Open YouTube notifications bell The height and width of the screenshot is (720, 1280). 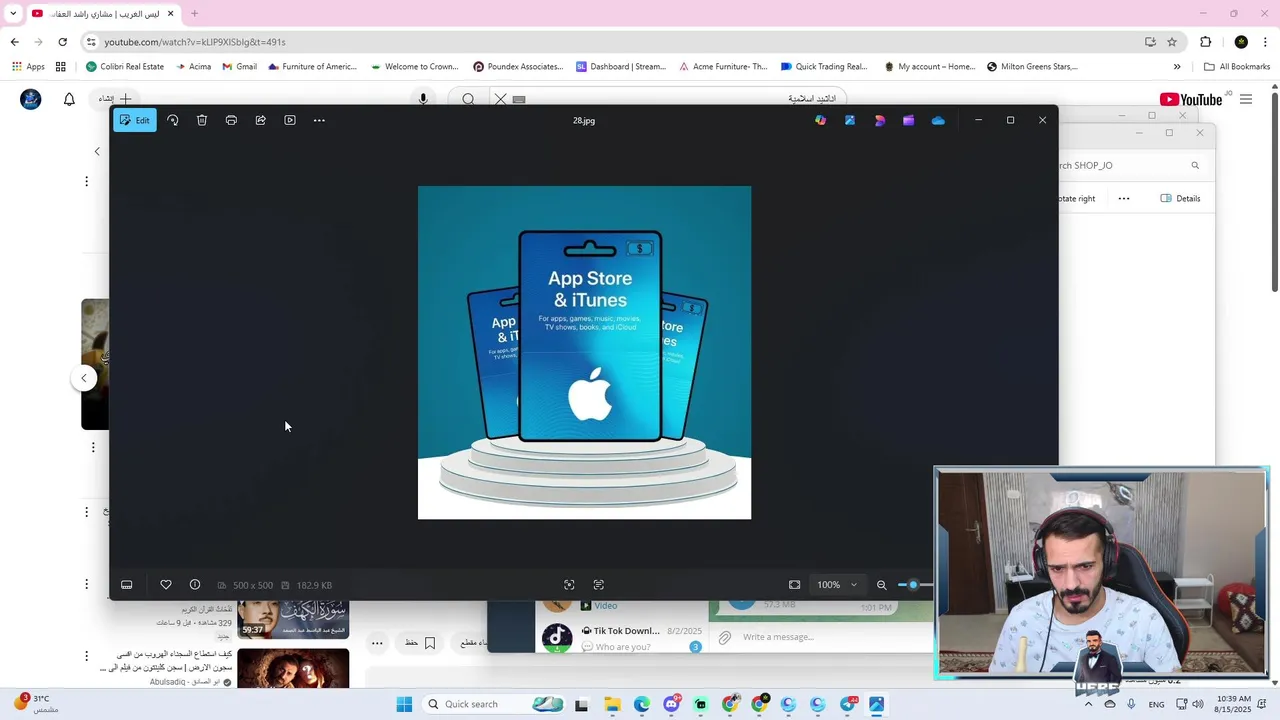69,99
